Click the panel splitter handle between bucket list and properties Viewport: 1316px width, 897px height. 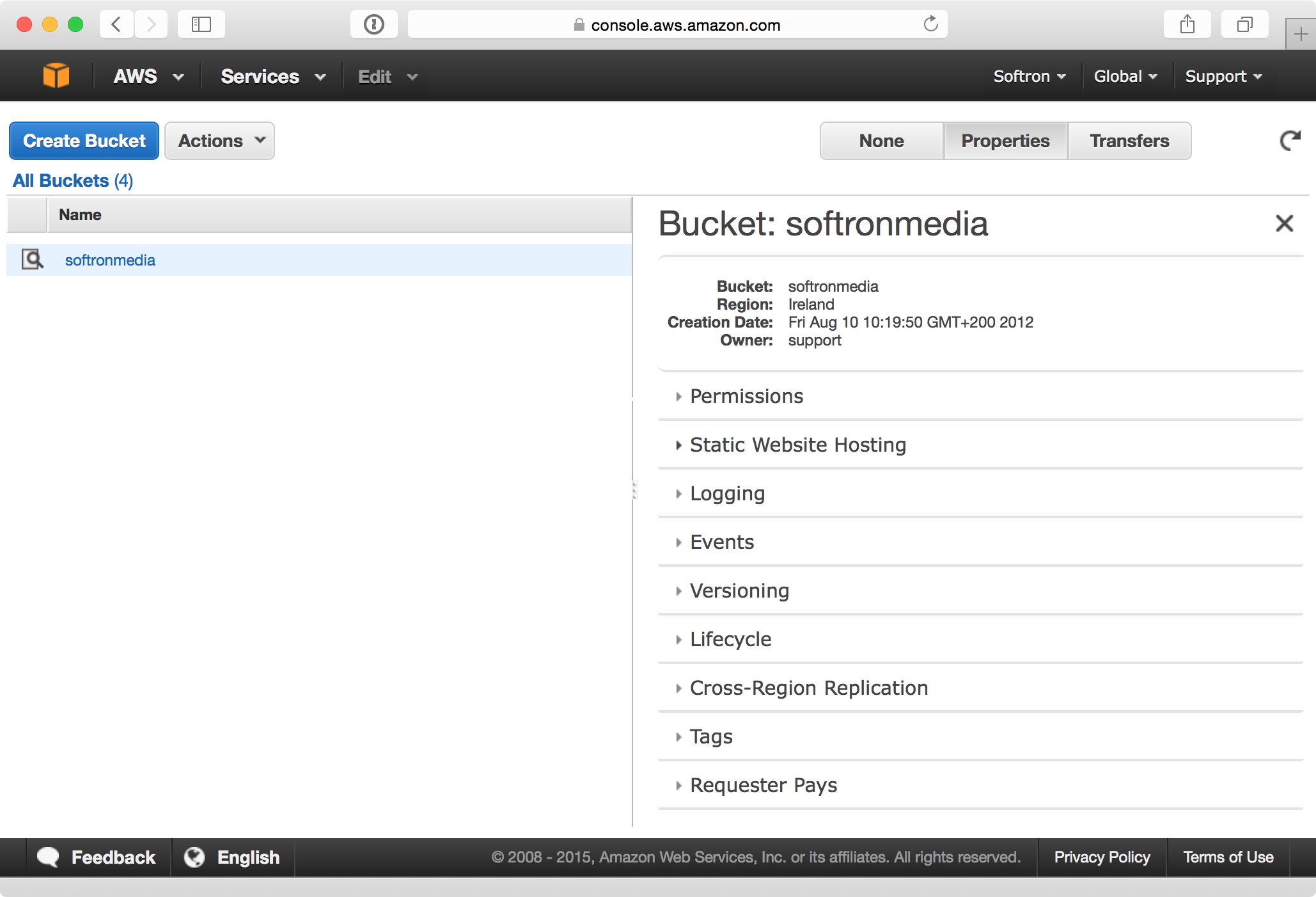click(634, 490)
